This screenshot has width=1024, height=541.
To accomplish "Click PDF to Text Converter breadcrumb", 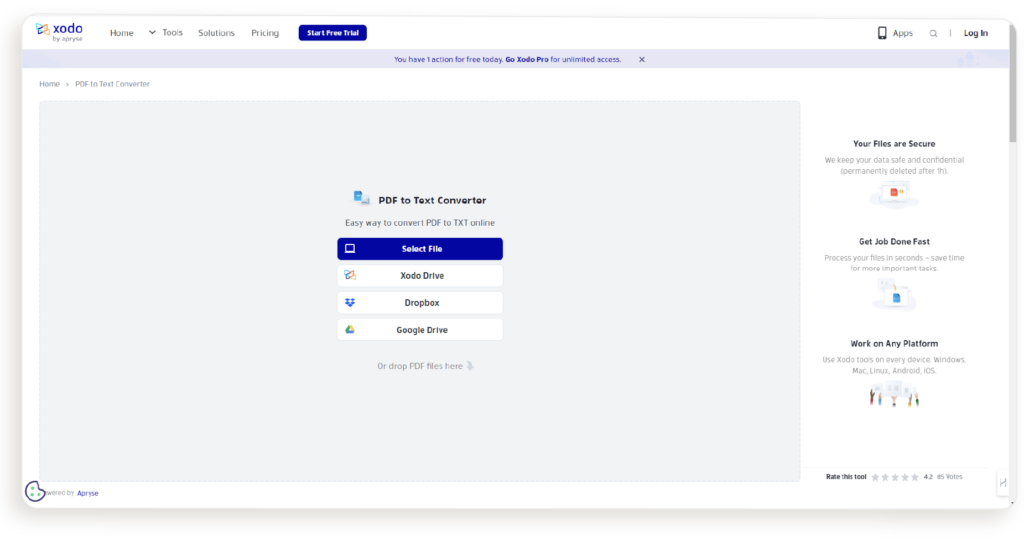I will tap(112, 84).
